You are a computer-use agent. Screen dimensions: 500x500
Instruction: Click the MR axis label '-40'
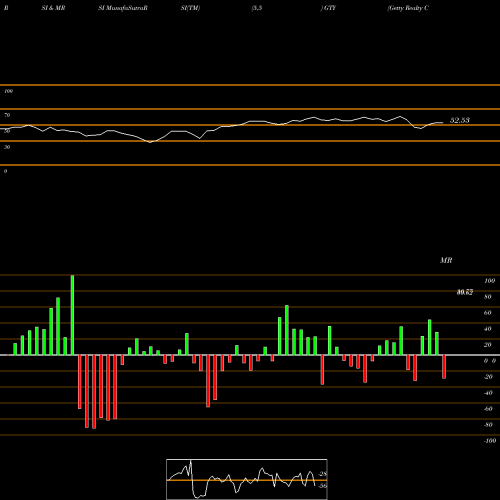[x=488, y=393]
